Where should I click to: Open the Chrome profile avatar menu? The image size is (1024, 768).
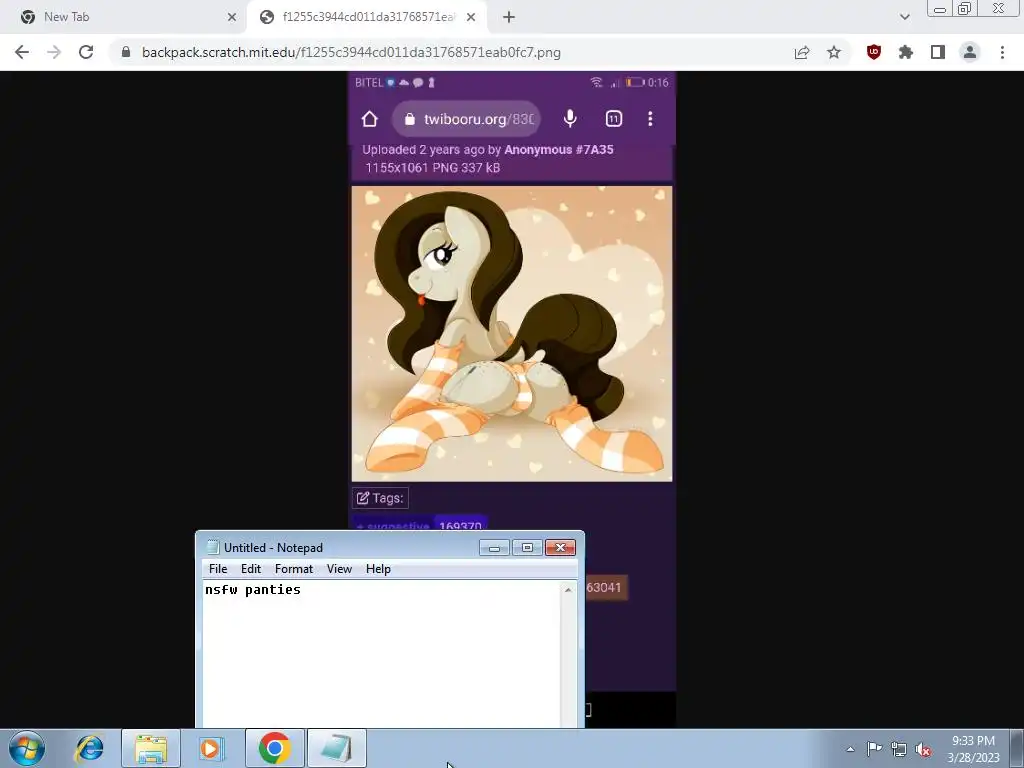[x=970, y=52]
